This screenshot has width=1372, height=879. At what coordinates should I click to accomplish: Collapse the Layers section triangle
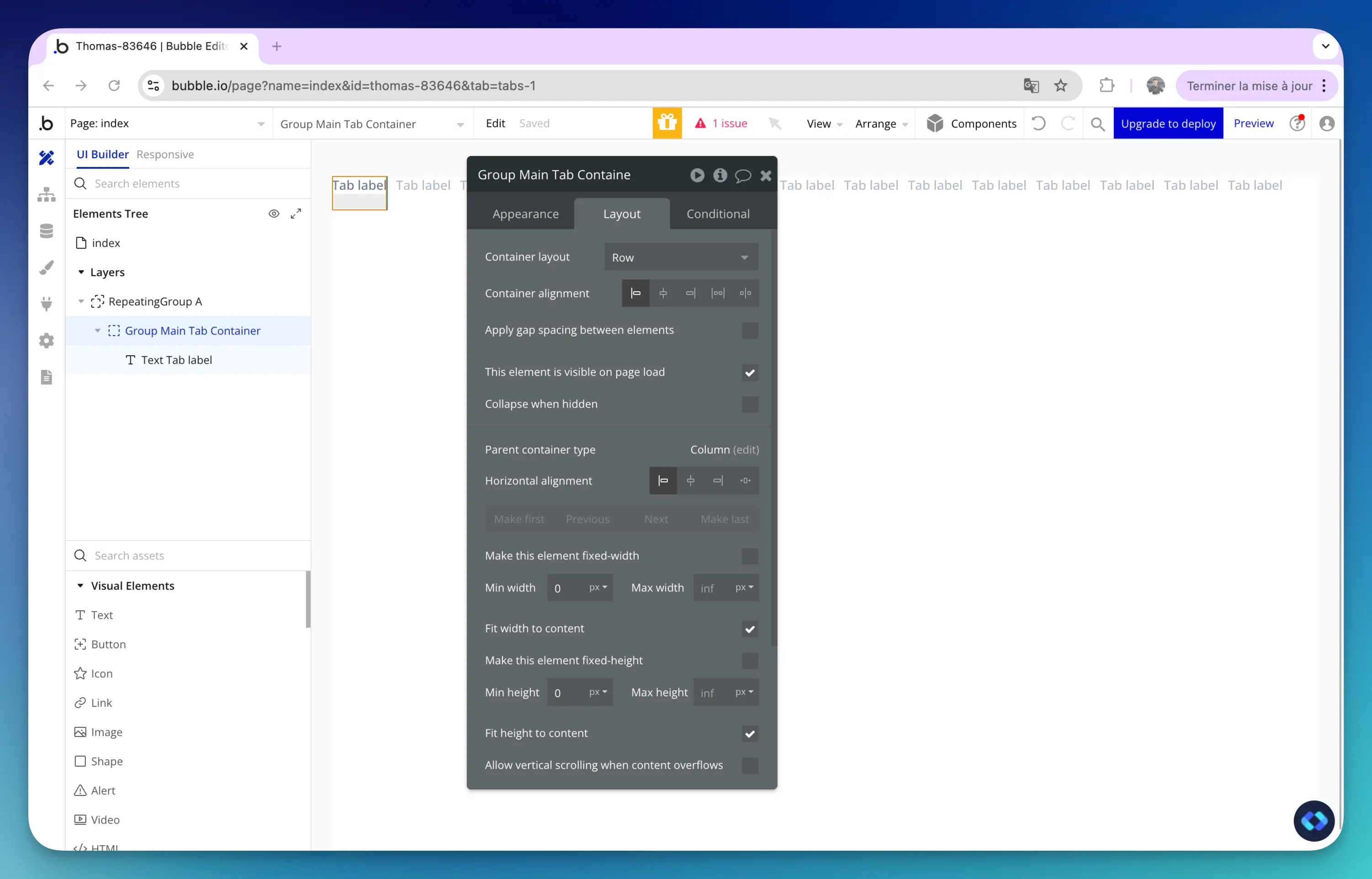click(81, 272)
